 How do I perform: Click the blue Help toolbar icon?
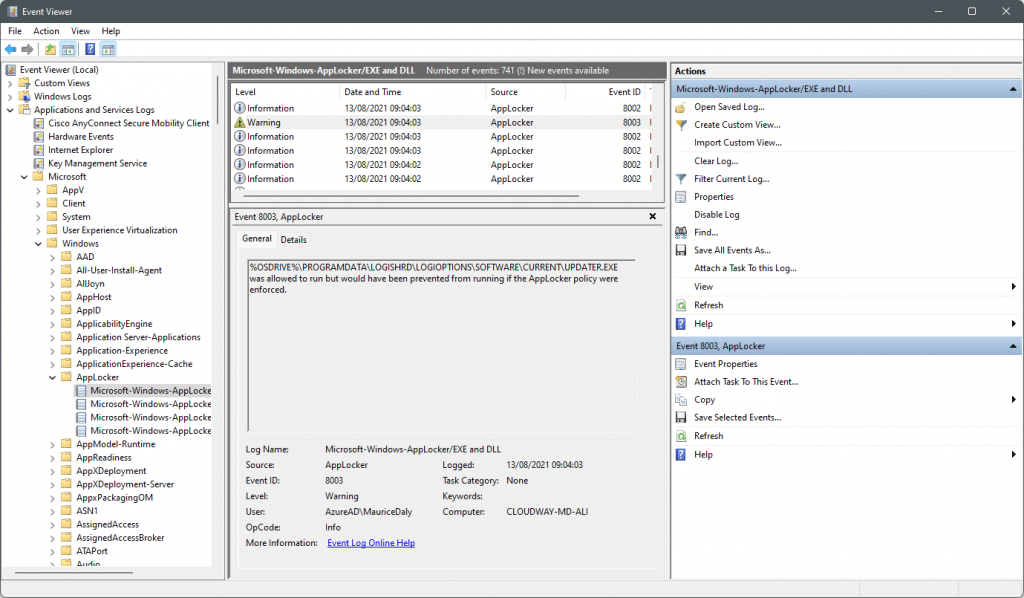(90, 49)
